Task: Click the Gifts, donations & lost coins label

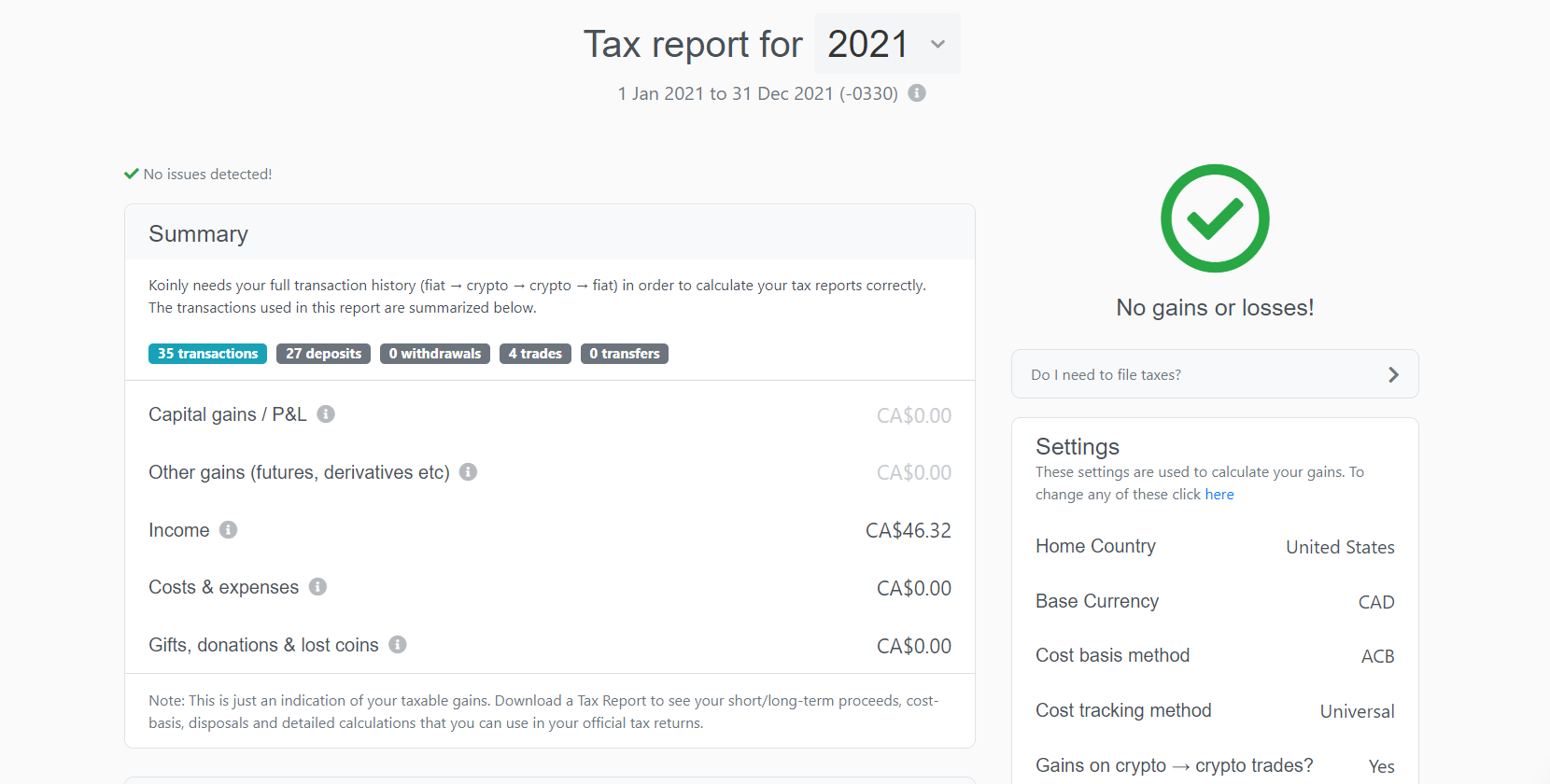Action: point(264,645)
